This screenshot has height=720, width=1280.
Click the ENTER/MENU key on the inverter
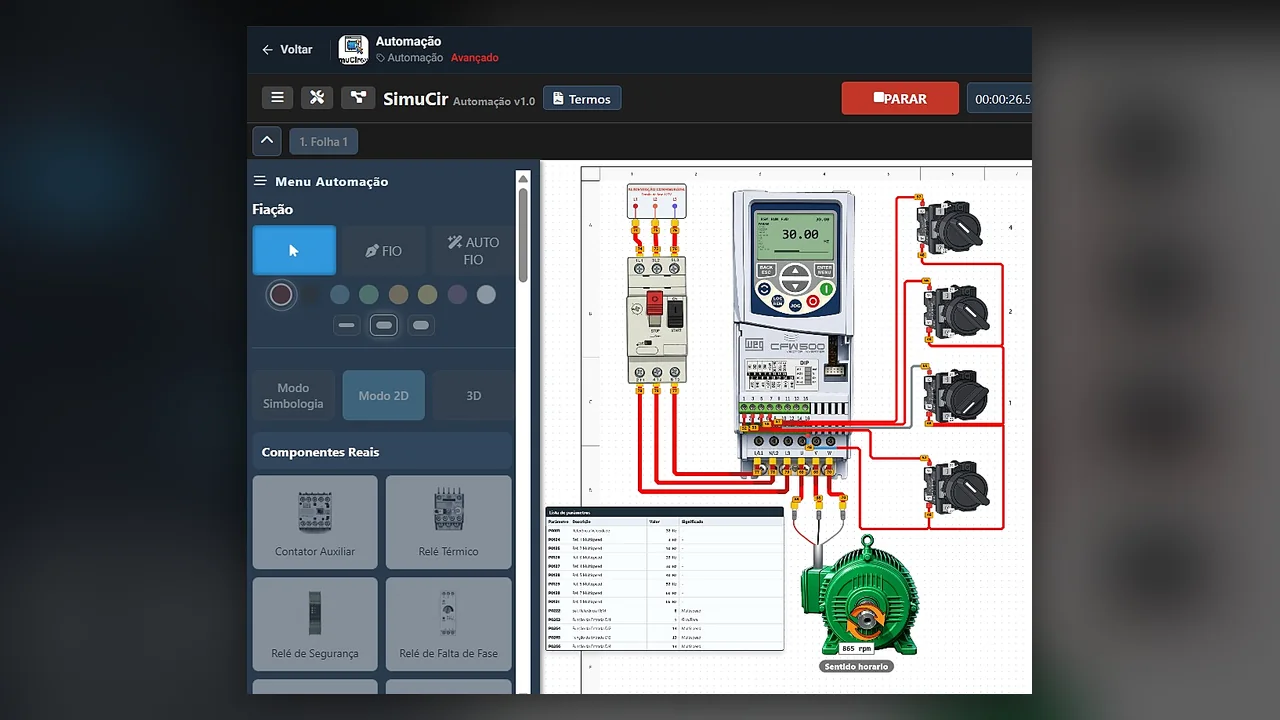[x=824, y=269]
